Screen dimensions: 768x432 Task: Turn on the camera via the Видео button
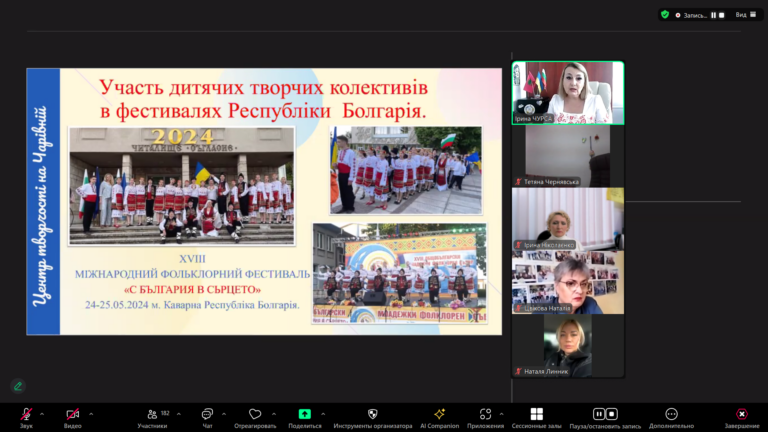72,414
